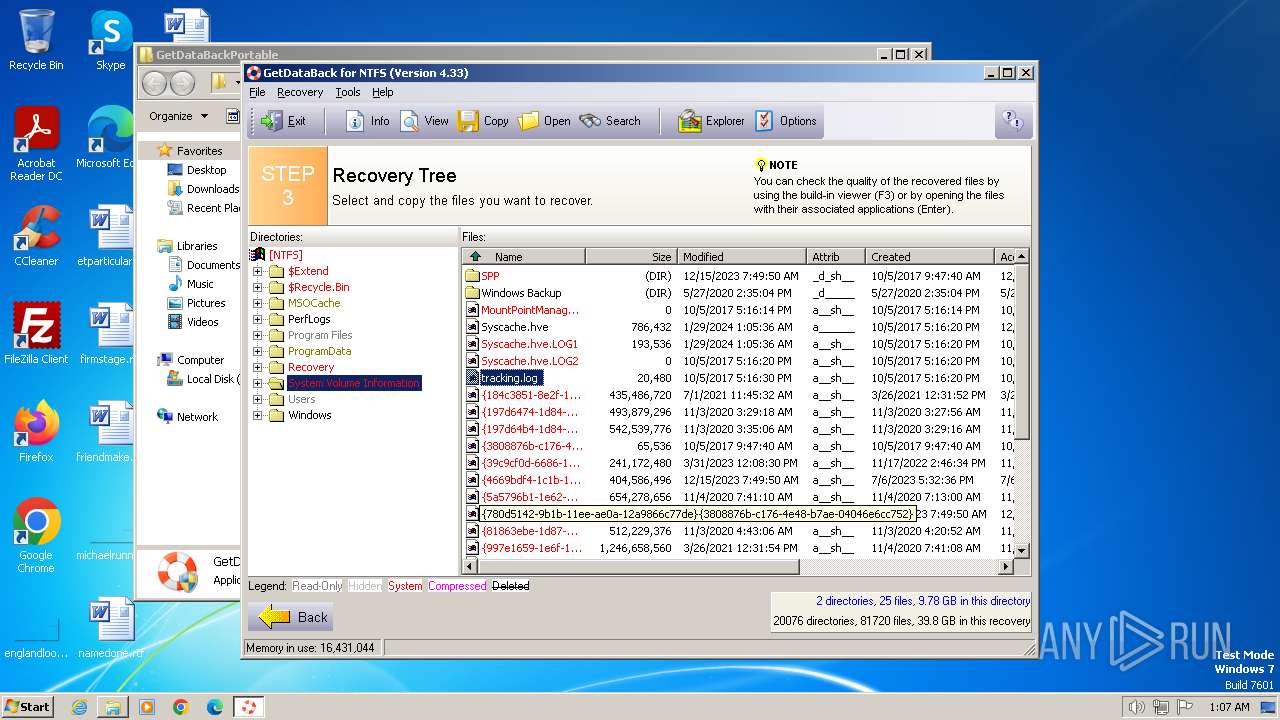Click the volume icon in system tray
Viewport: 1280px width, 720px height.
tap(1136, 707)
